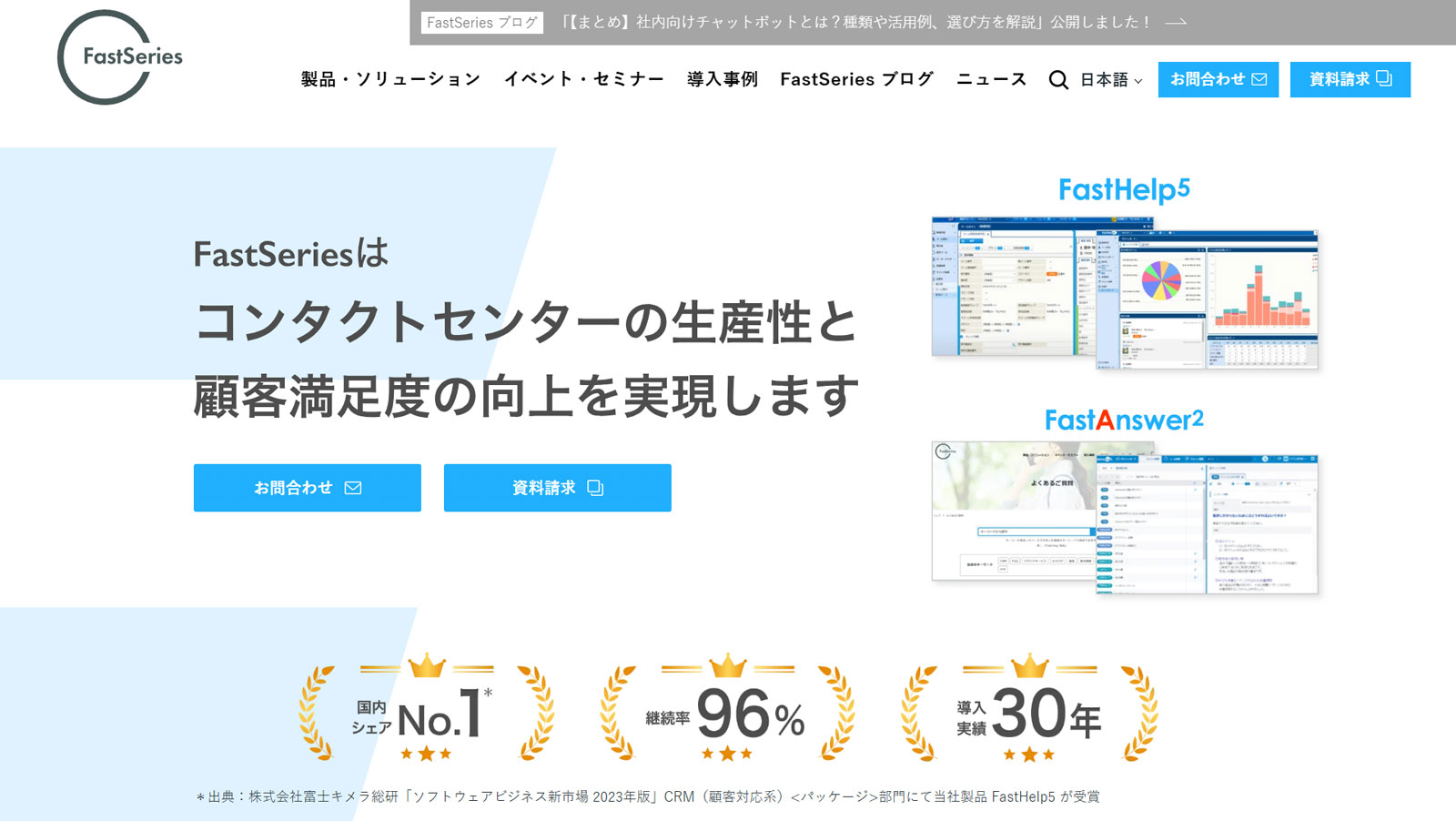Open the FastHelp5 dashboard screenshot
The image size is (1456, 821).
coord(1125,293)
